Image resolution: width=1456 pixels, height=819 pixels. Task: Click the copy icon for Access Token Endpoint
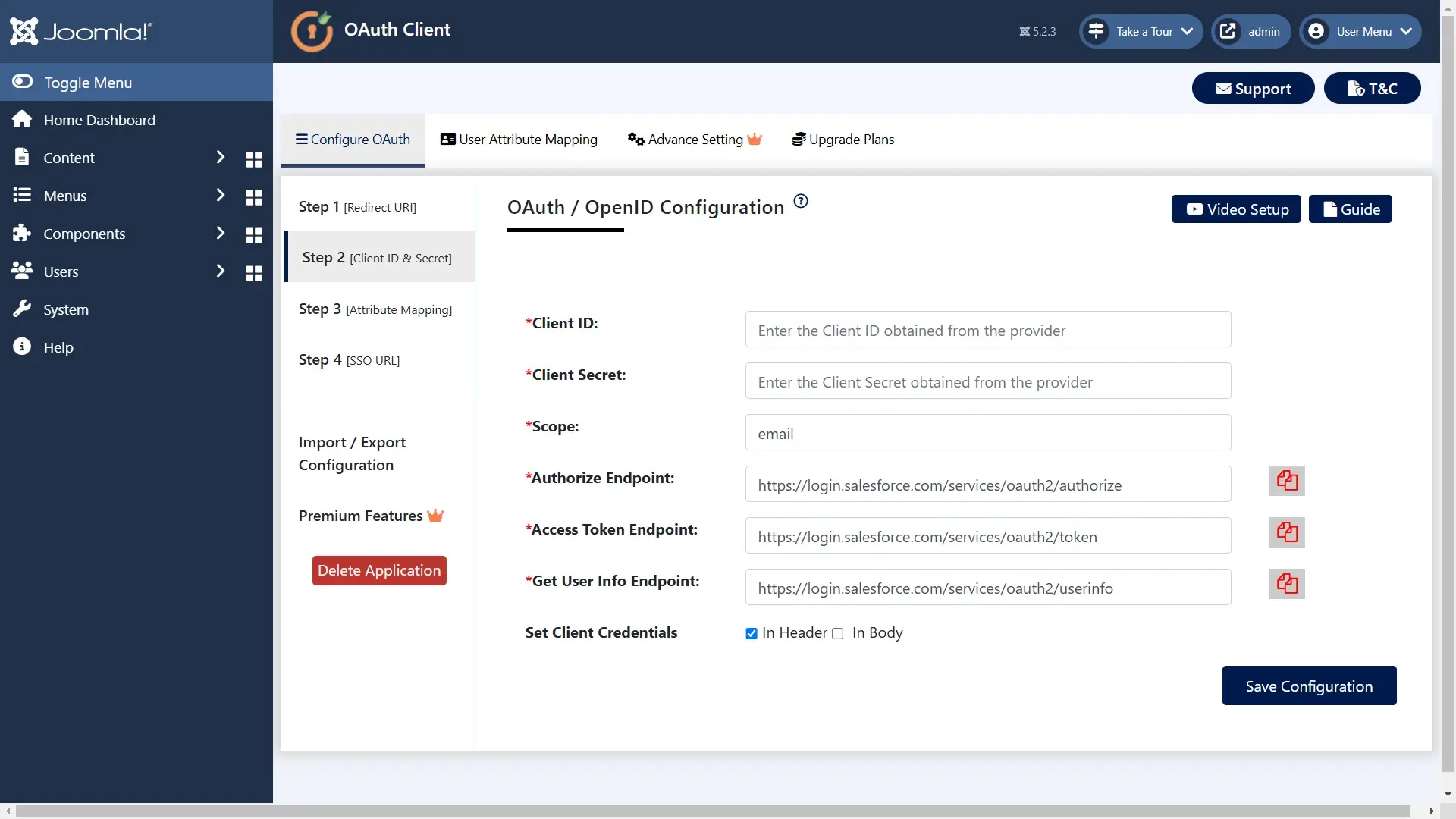tap(1287, 532)
